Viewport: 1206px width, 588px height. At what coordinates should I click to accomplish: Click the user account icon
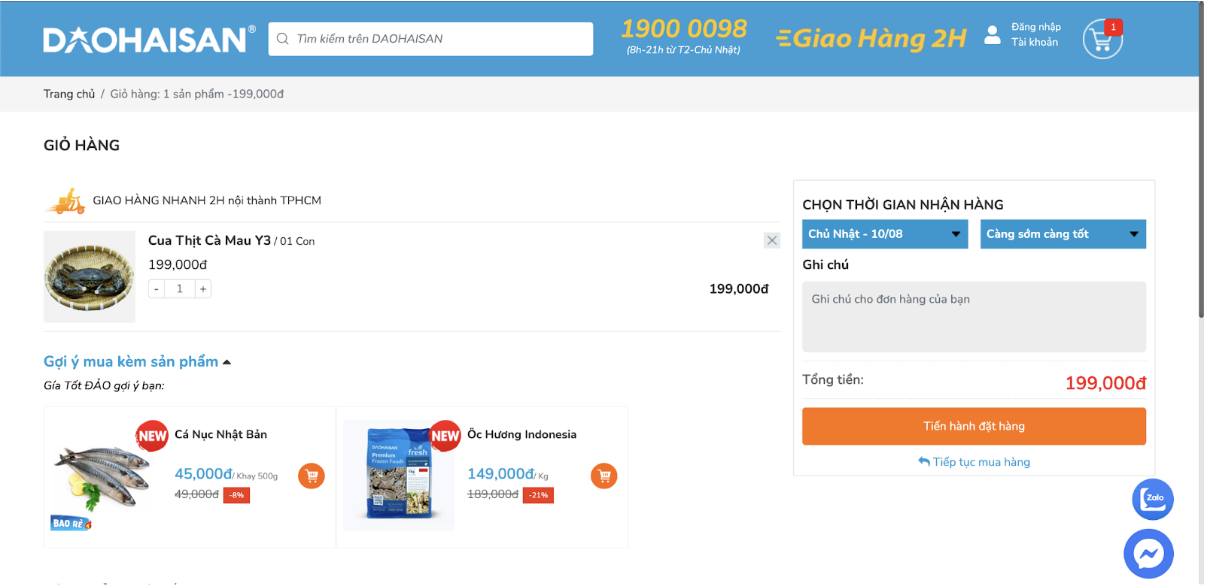[x=992, y=35]
